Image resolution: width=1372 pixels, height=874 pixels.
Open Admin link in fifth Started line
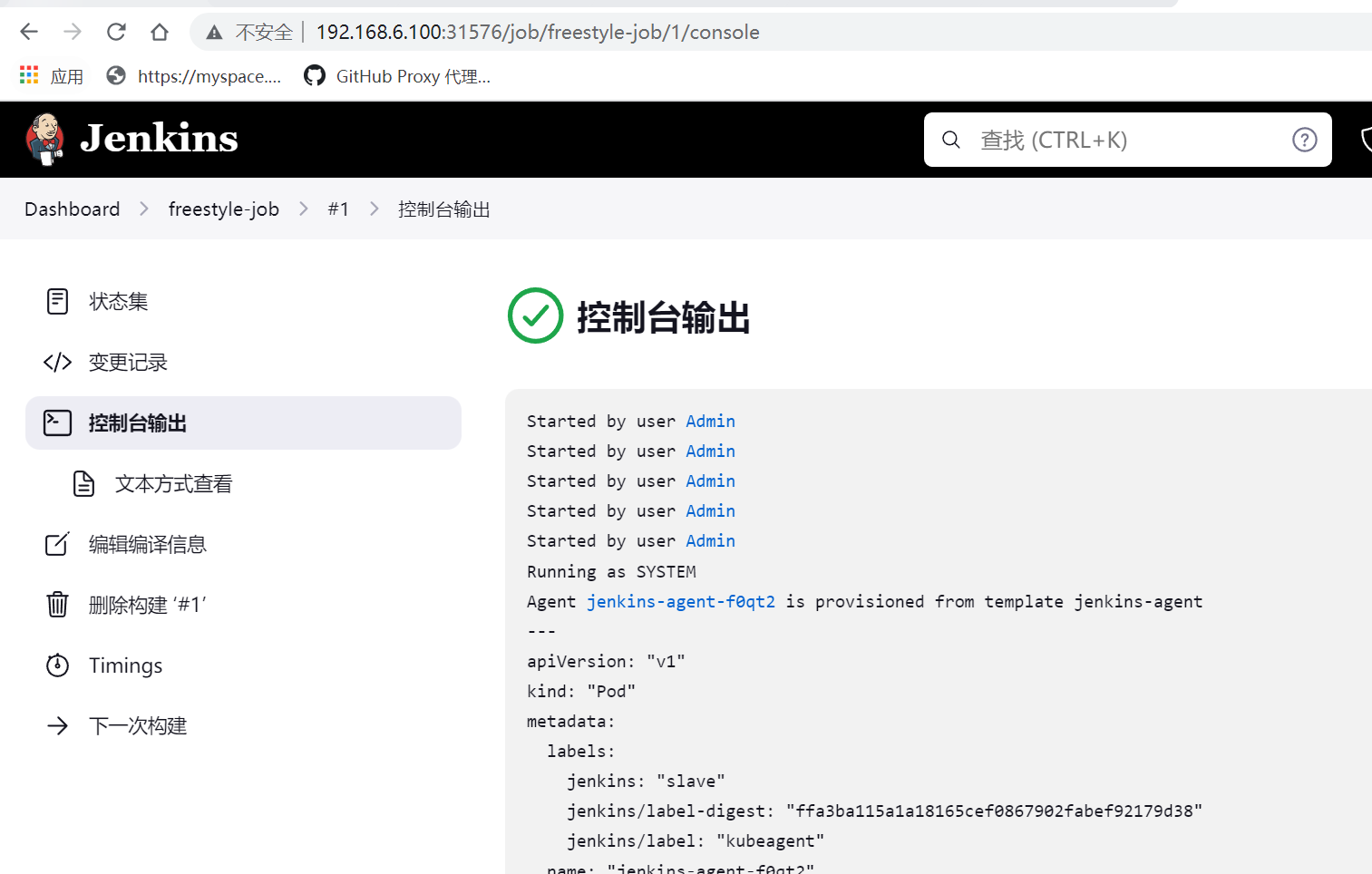point(710,540)
